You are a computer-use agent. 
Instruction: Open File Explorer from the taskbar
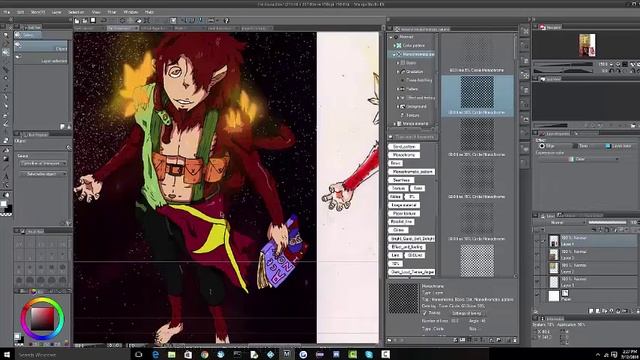[172, 355]
